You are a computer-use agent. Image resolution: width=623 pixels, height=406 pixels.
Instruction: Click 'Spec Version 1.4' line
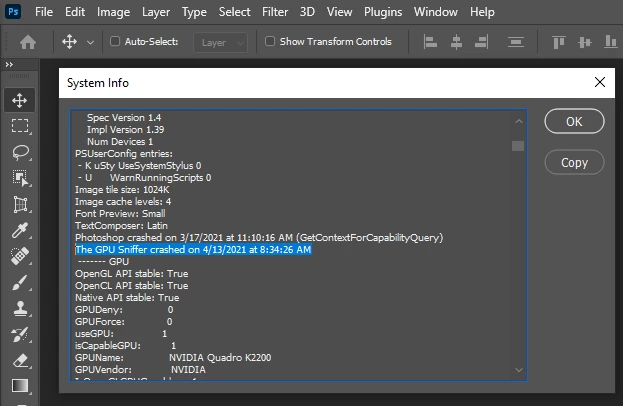point(124,118)
